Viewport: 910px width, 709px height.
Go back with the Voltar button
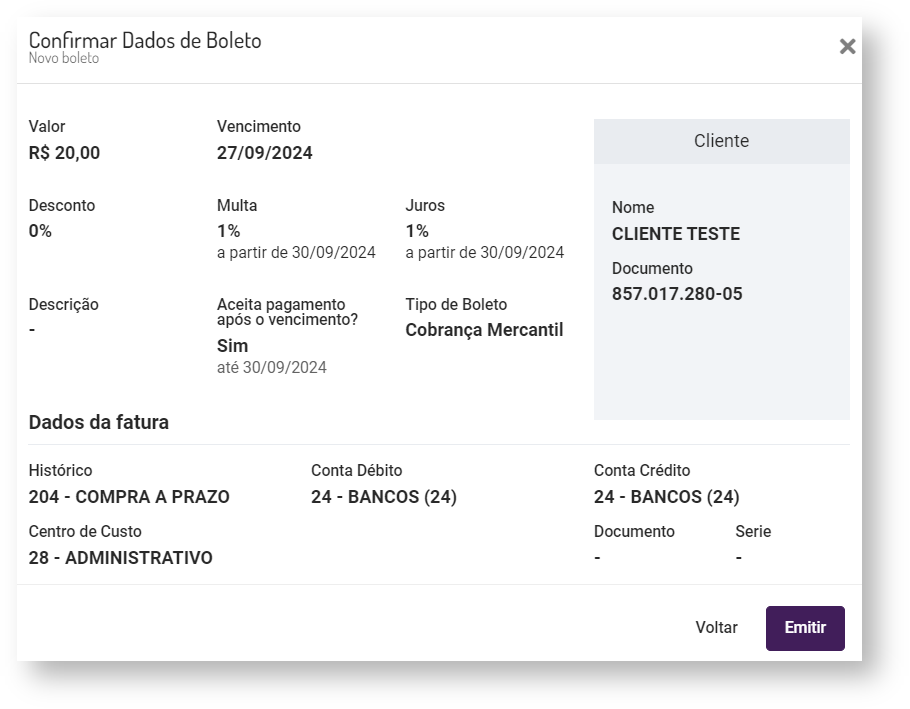click(x=716, y=628)
